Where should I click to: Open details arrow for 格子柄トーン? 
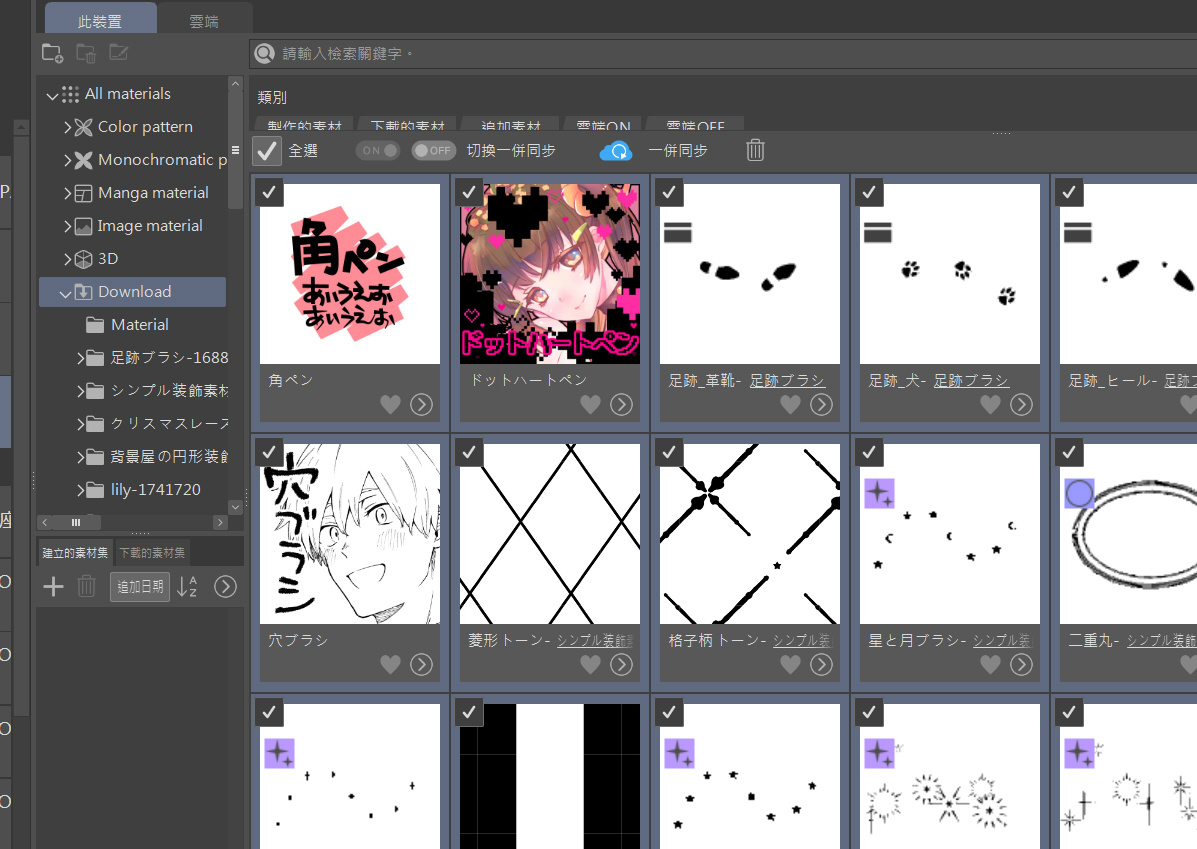click(x=821, y=665)
